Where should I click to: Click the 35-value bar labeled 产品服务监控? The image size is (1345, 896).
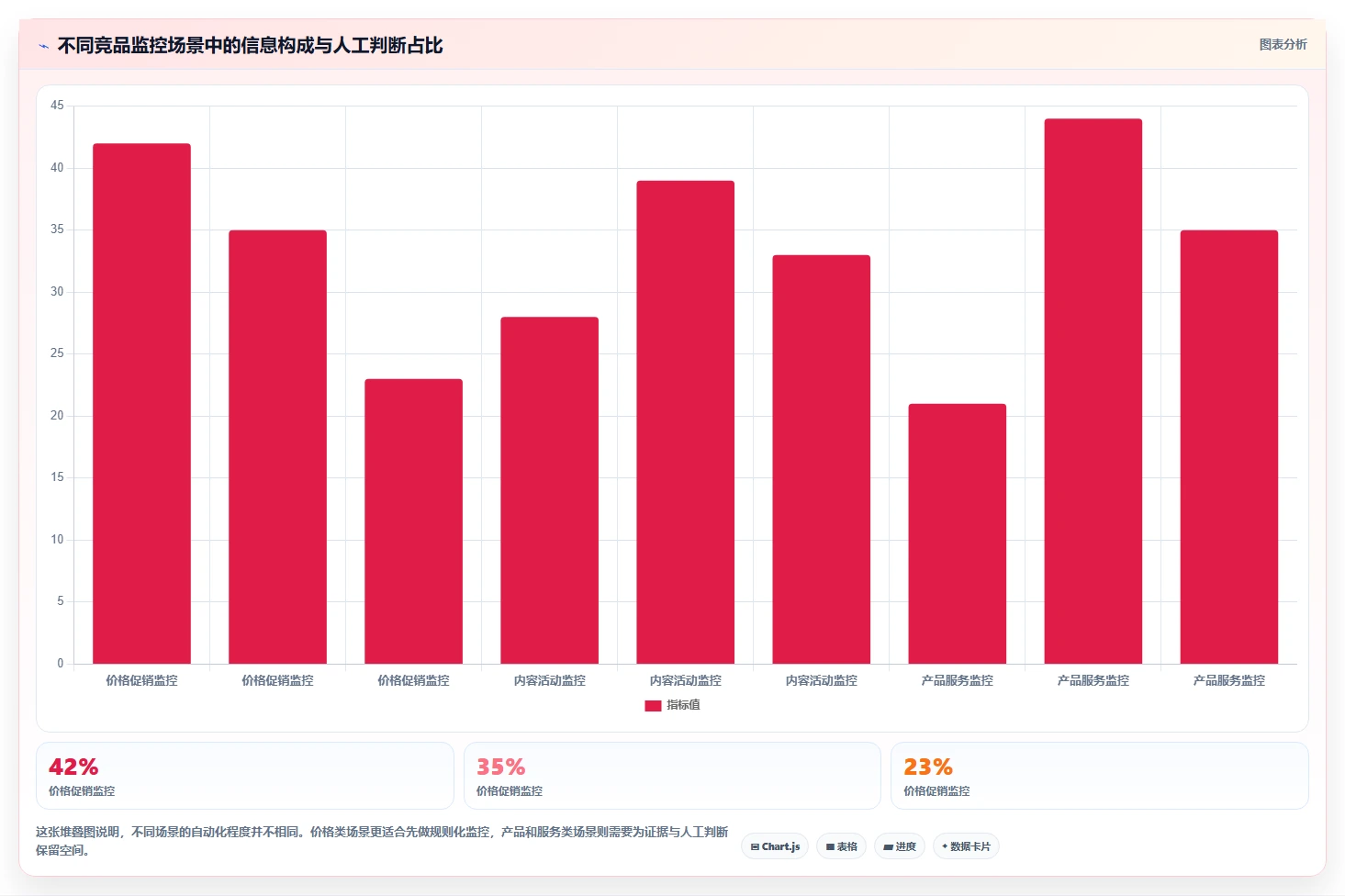click(1229, 447)
